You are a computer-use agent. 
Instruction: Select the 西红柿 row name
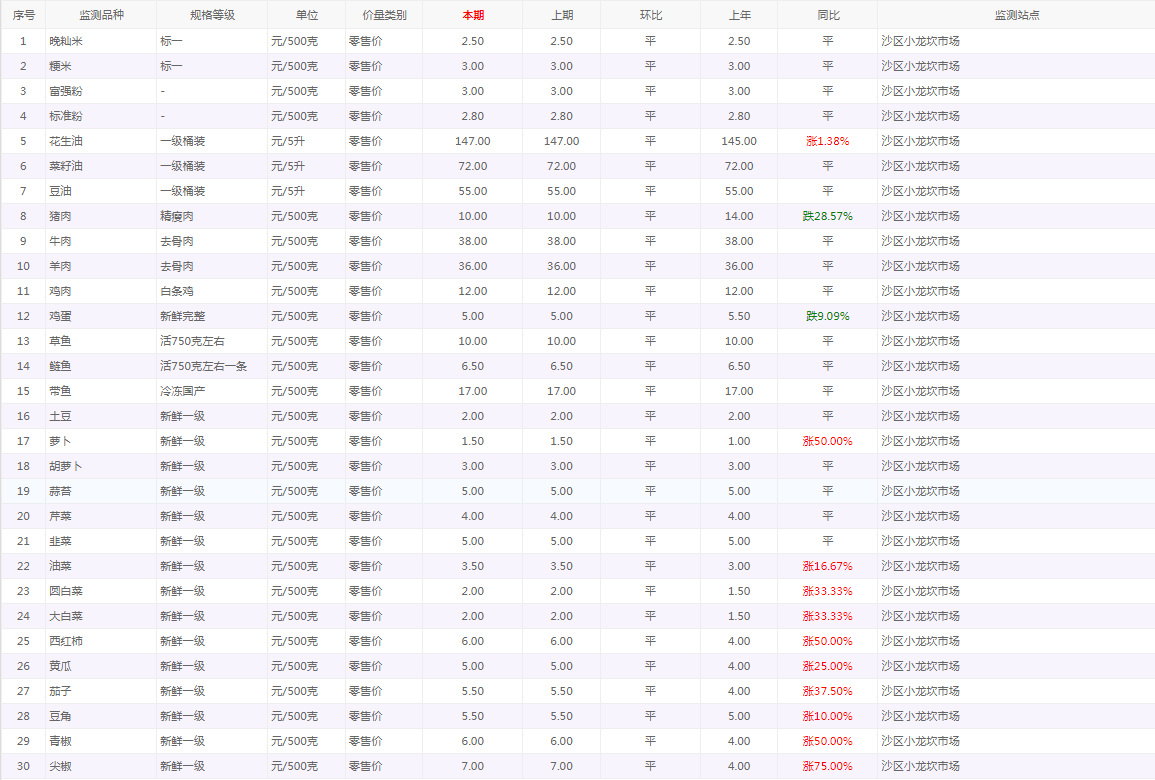point(66,641)
